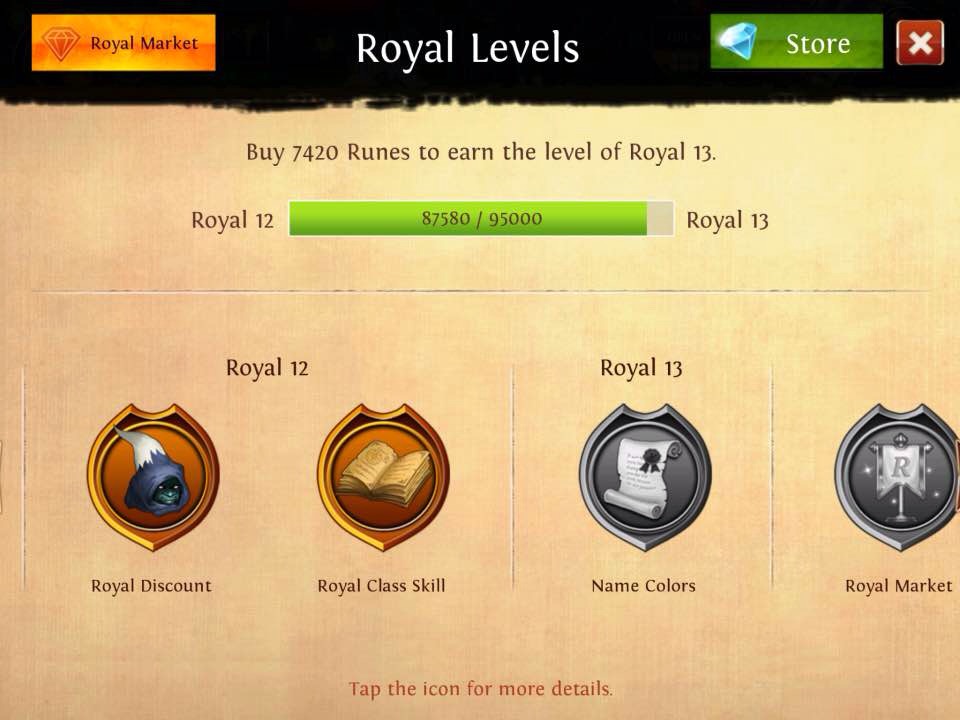Open the green Store button
Viewport: 960px width, 720px height.
pos(797,42)
